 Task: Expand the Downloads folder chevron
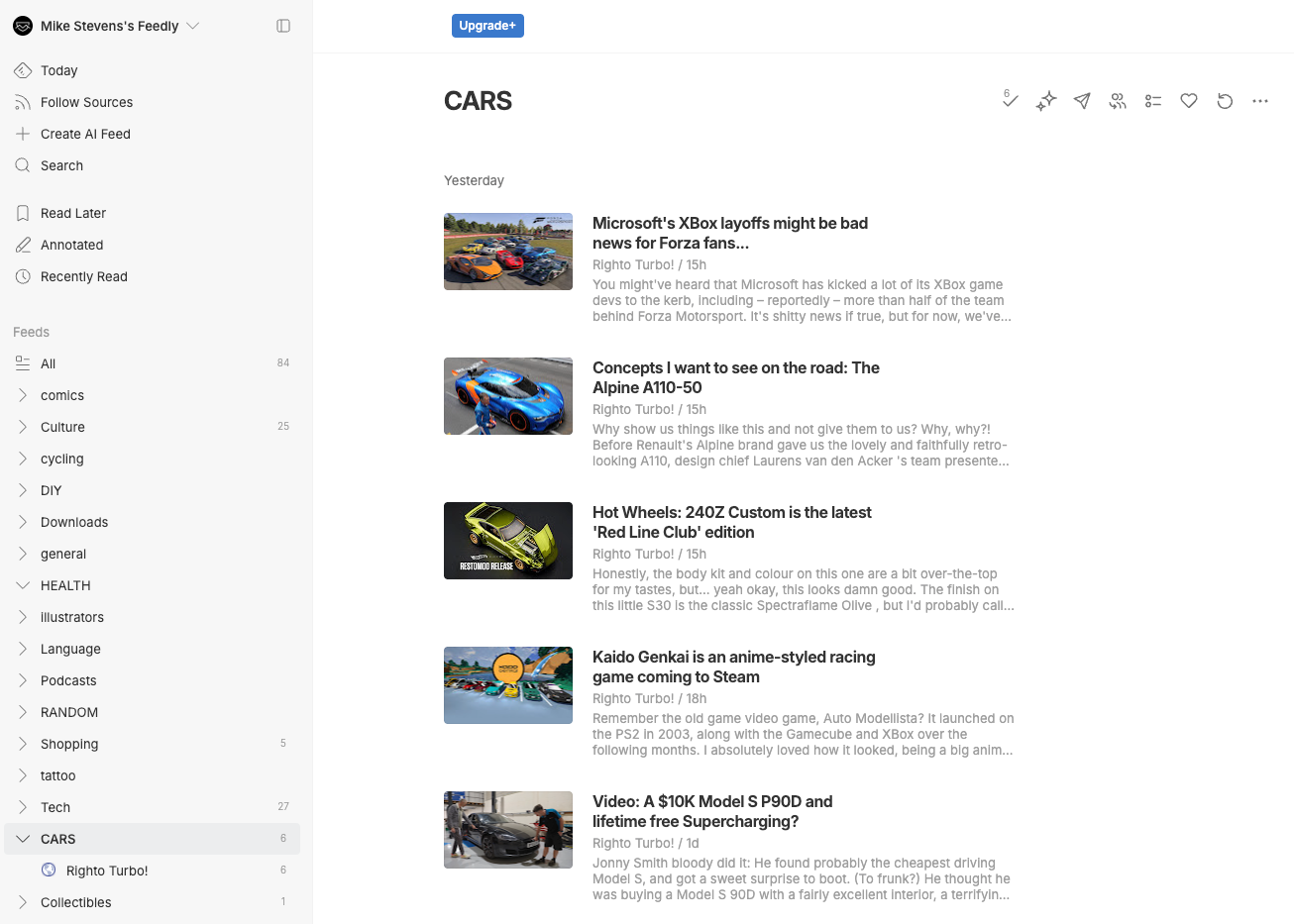click(23, 522)
